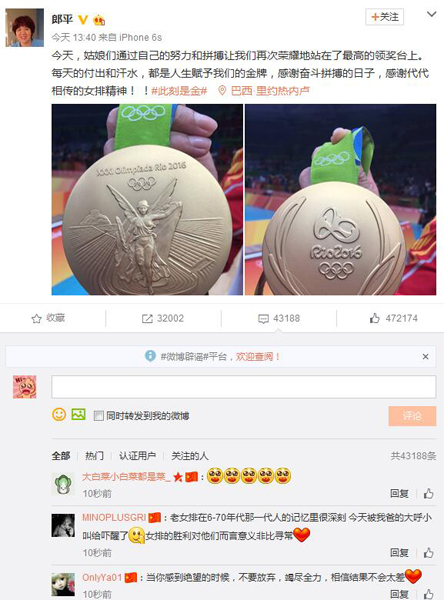Open comments via the 43188 speech-bubble icon
444x600 pixels.
click(263, 319)
